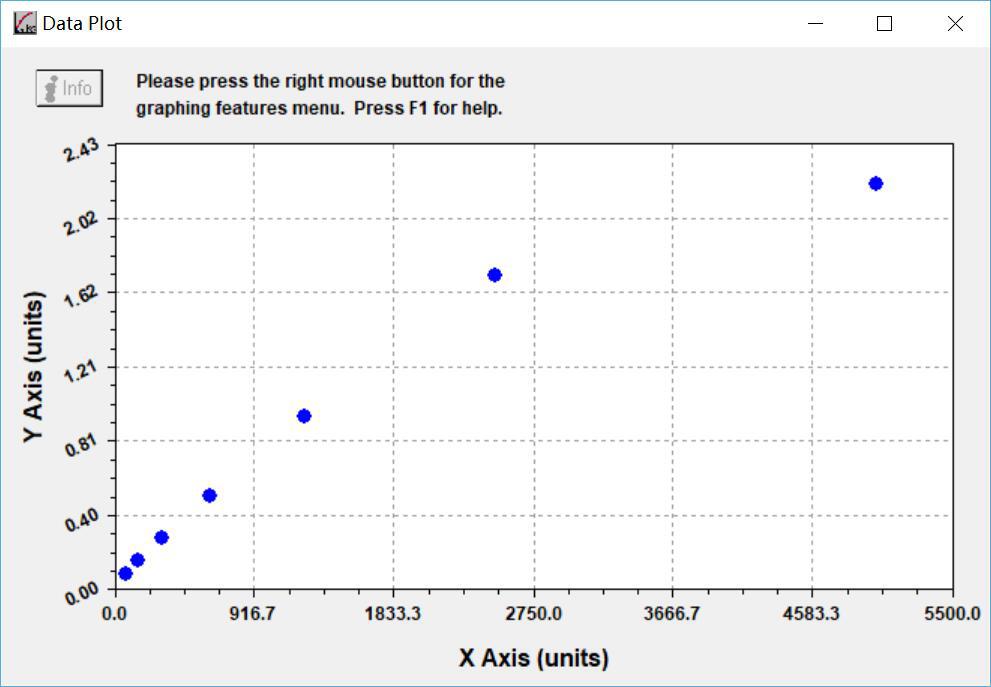Screen dimensions: 991x687
Task: Click the 0.00 tick label on the Y axis
Action: pos(82,592)
